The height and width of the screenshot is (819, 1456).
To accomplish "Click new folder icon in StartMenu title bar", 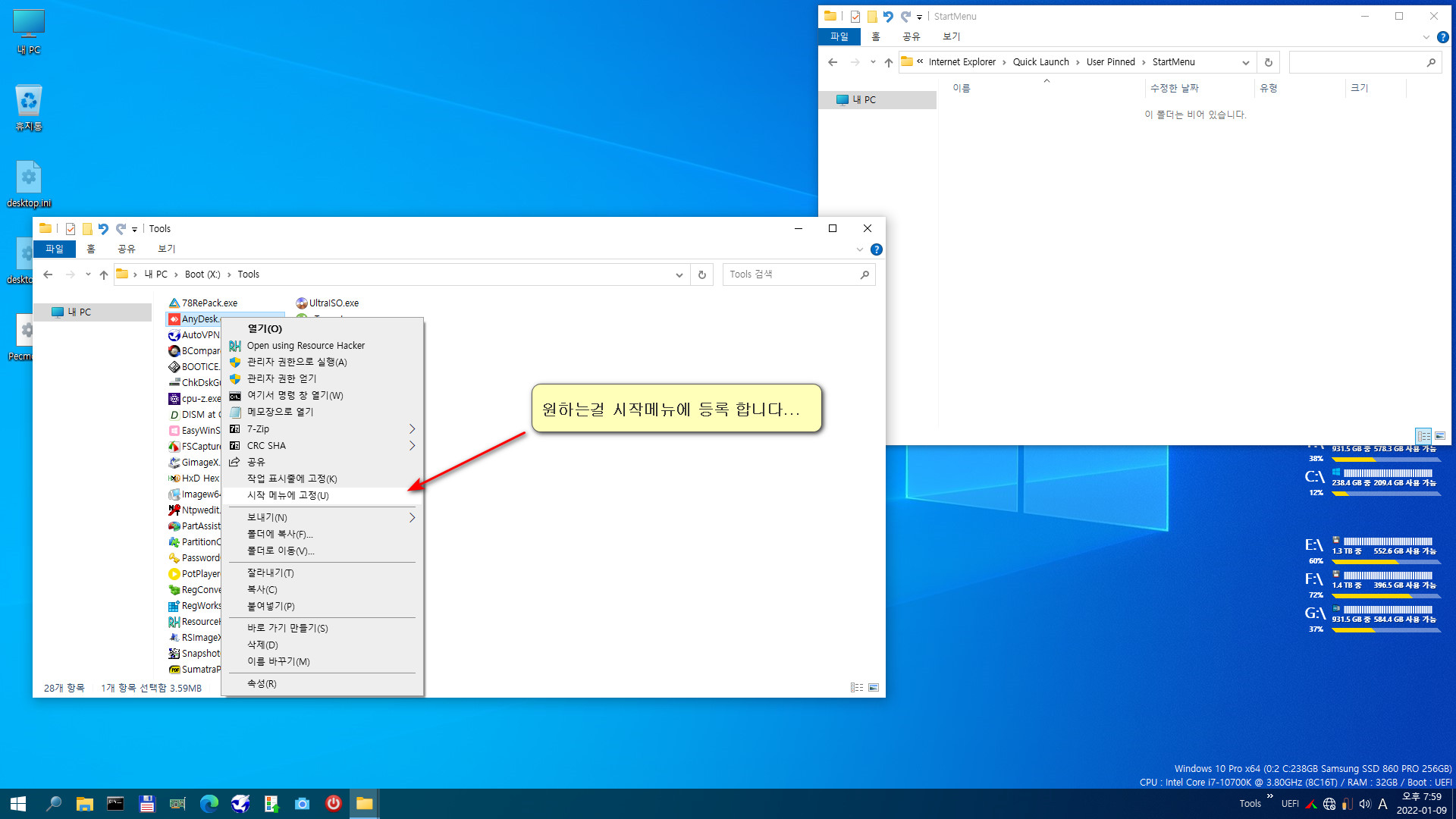I will pos(872,16).
